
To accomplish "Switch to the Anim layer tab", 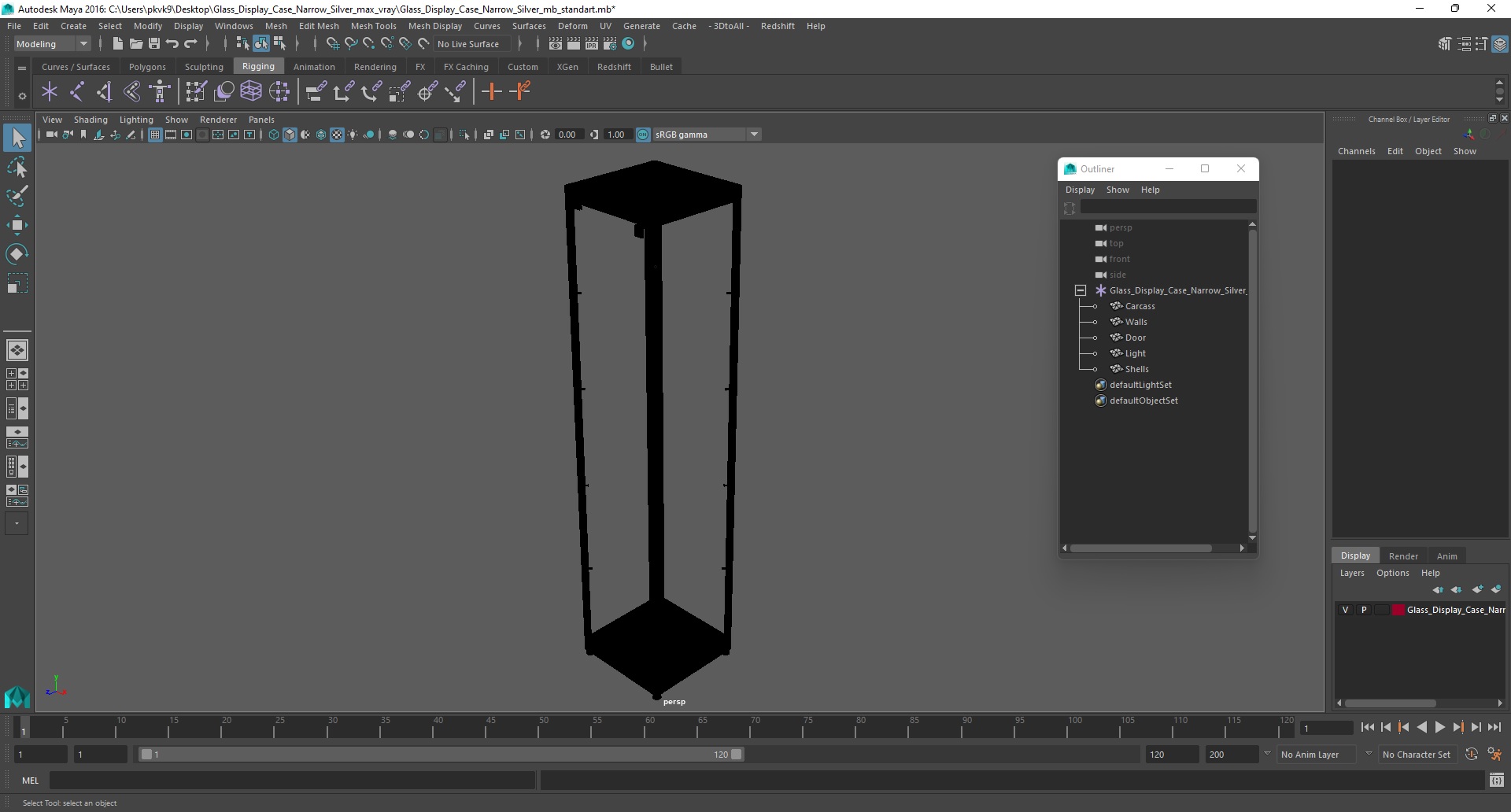I will 1446,555.
